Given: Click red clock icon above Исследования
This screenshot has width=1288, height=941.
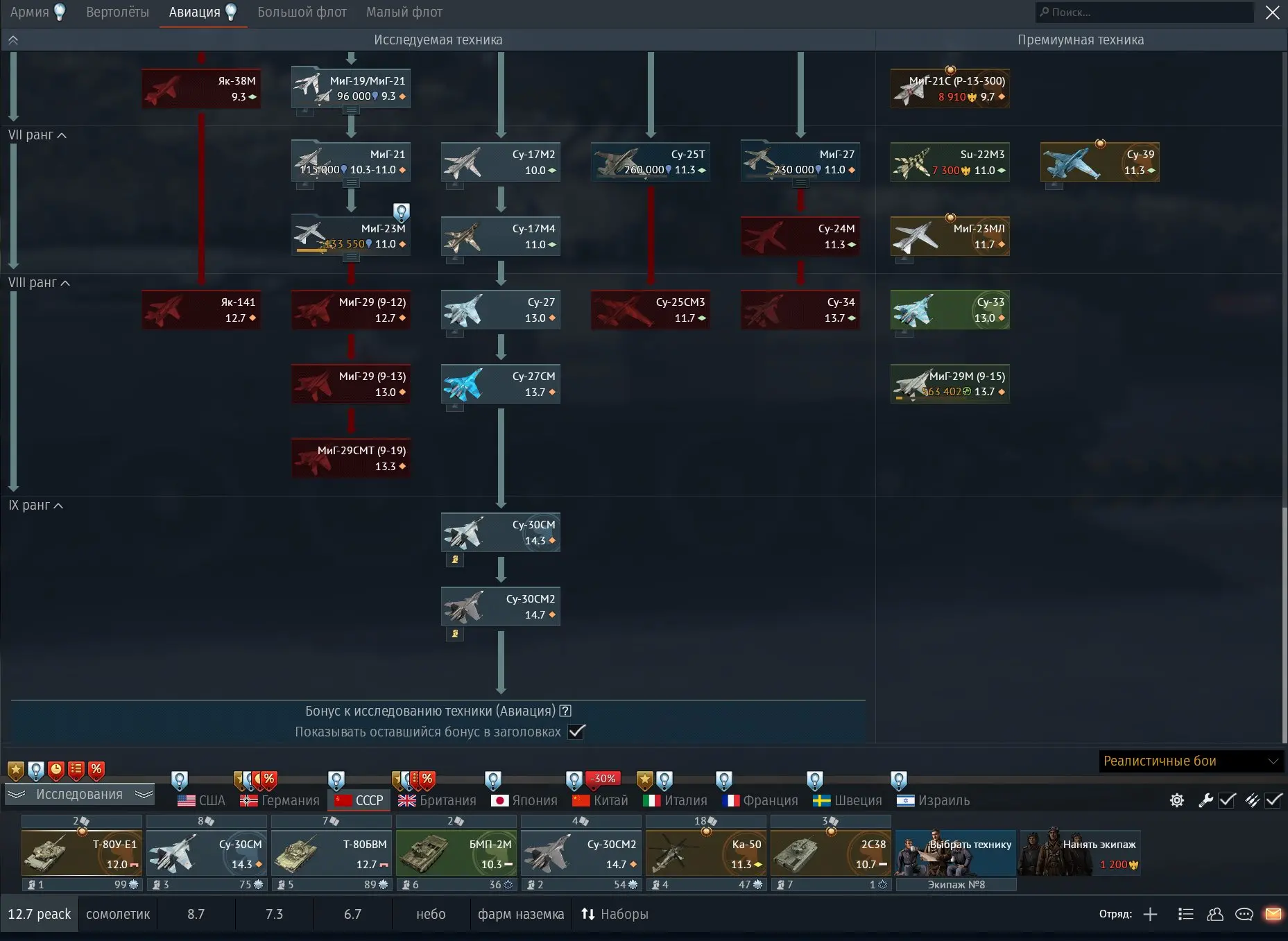Looking at the screenshot, I should click(x=56, y=770).
